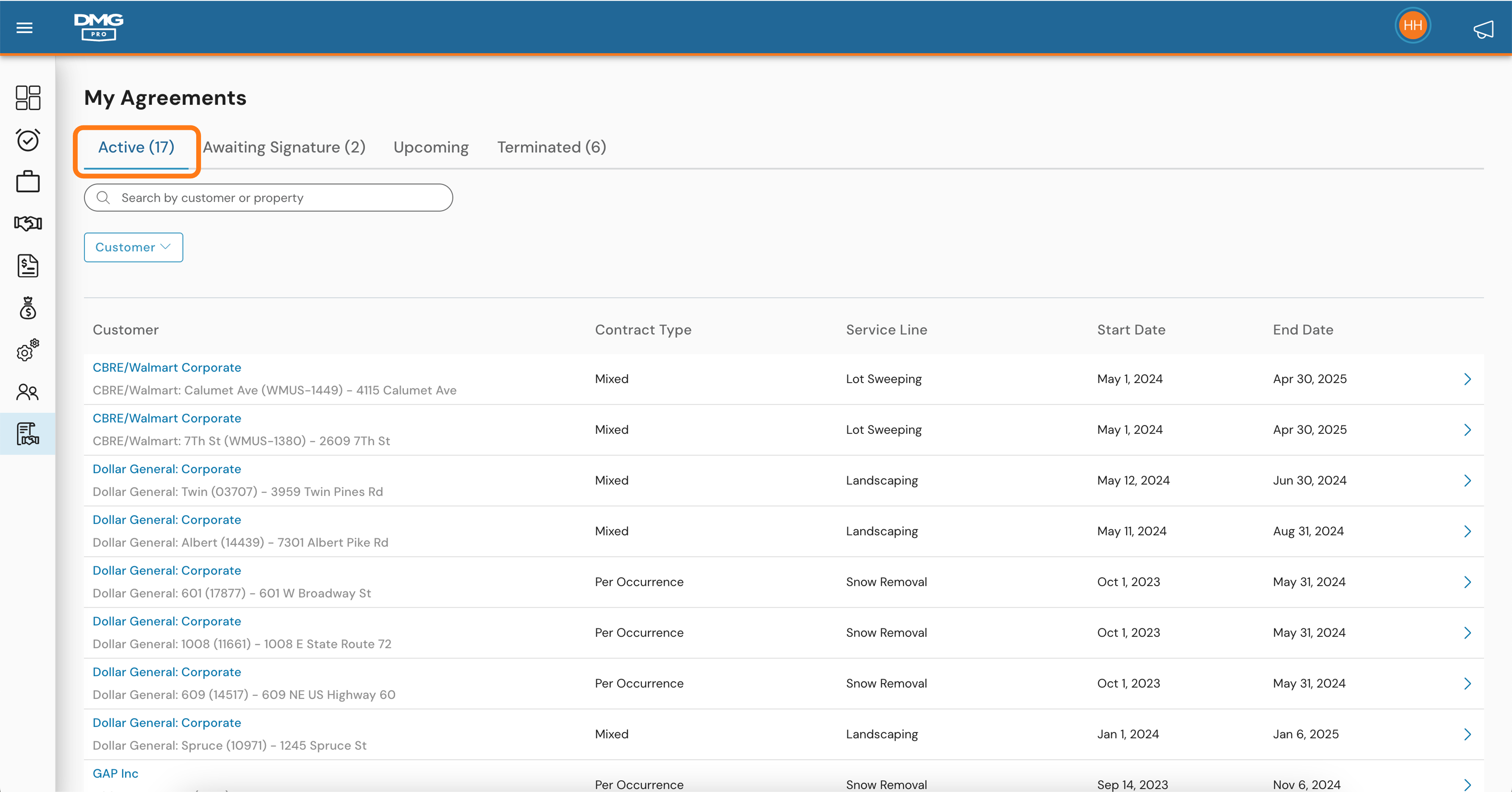
Task: Switch to the Terminated (6) tab
Action: 552,147
